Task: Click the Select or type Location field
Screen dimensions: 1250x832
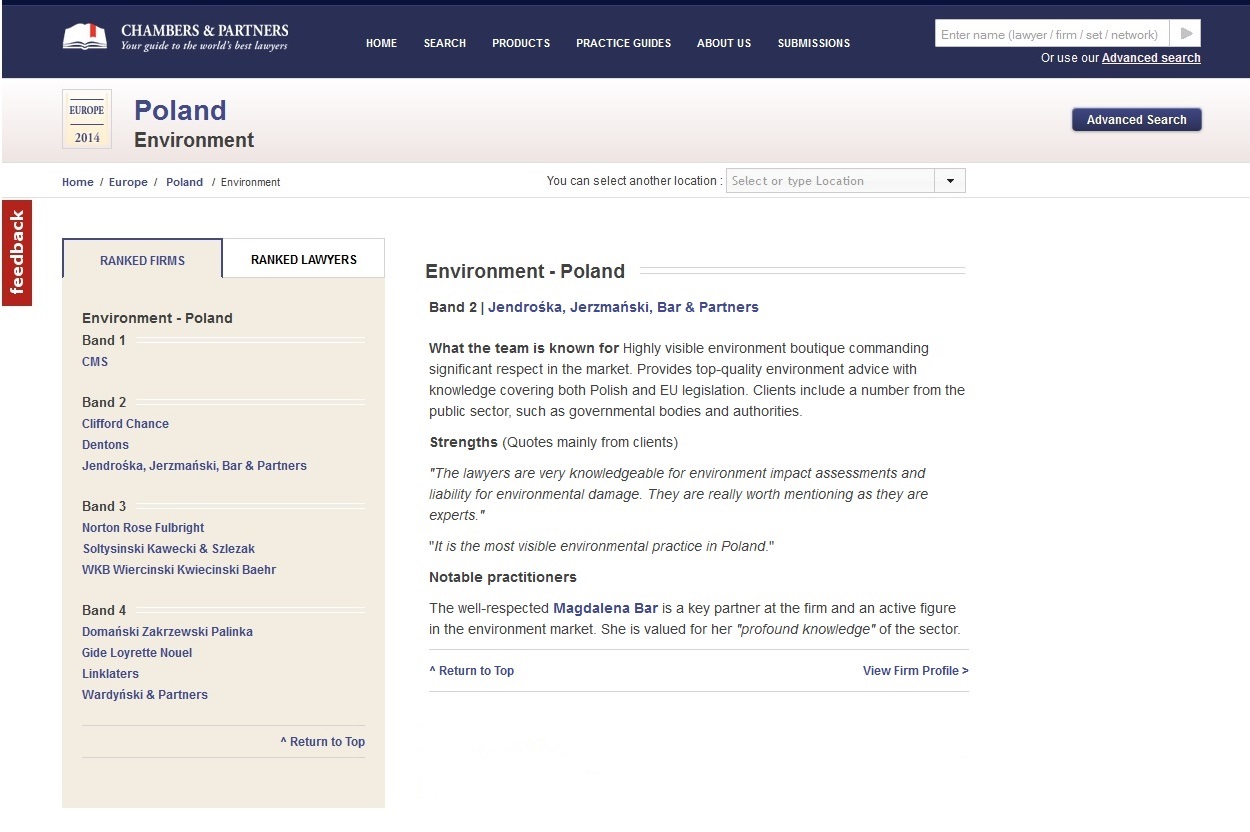Action: [831, 181]
